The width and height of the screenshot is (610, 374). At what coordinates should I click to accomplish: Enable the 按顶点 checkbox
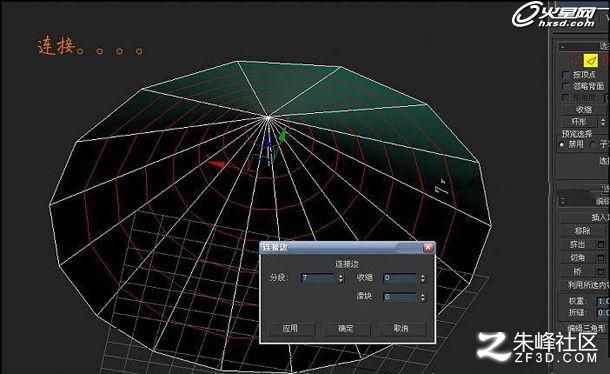click(x=566, y=74)
